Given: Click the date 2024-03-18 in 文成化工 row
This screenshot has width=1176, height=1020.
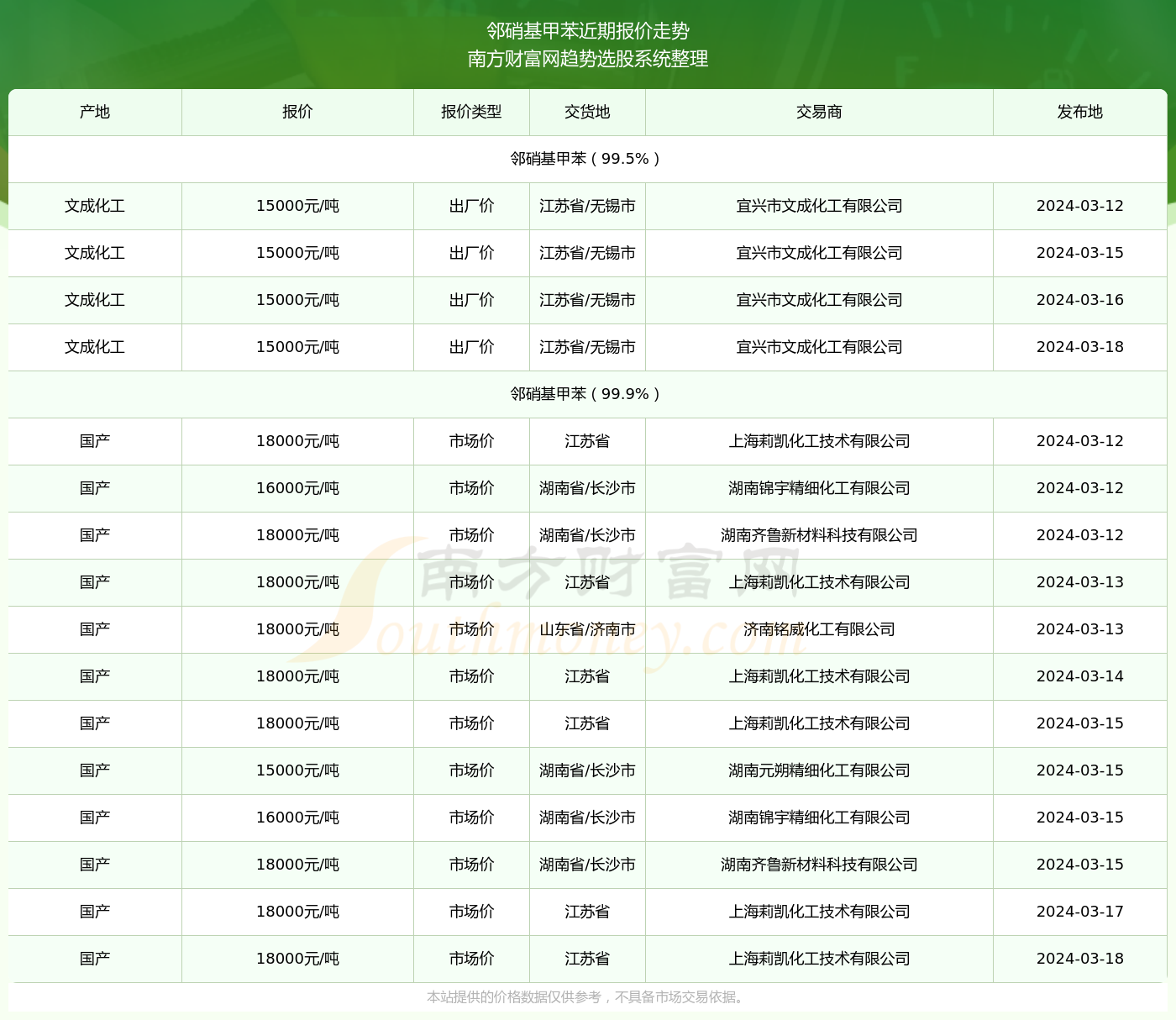Looking at the screenshot, I should 1079,347.
